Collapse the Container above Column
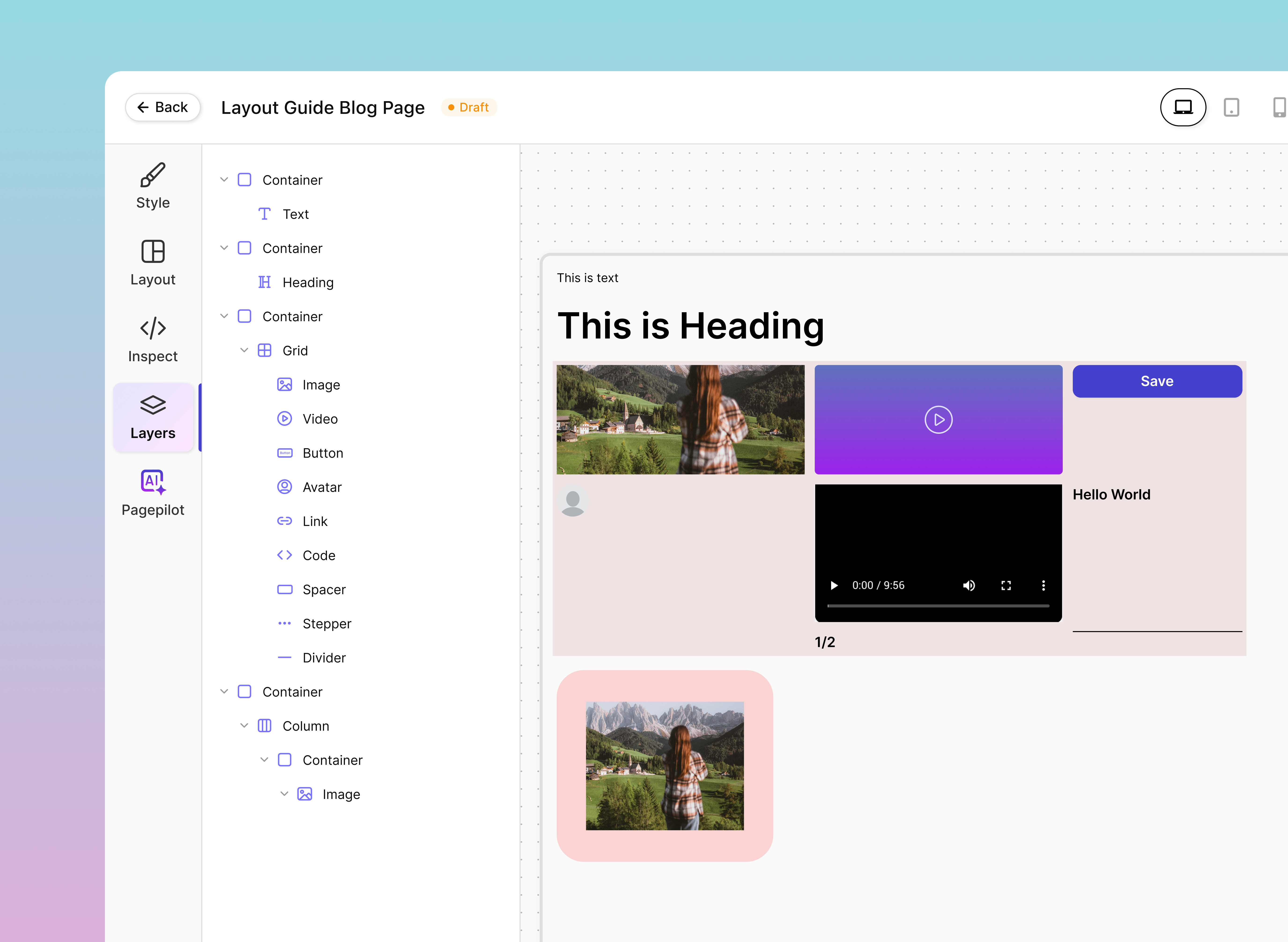This screenshot has height=942, width=1288. [x=224, y=692]
